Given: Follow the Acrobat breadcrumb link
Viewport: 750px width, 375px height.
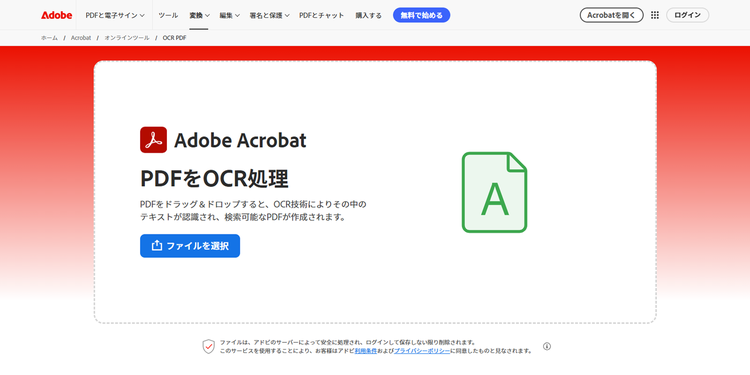Looking at the screenshot, I should (81, 38).
